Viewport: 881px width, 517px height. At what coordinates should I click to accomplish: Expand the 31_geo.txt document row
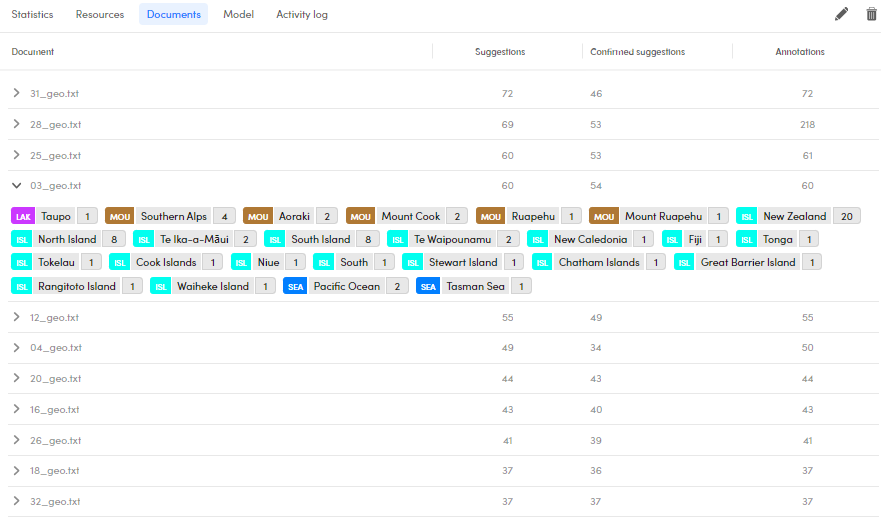(16, 93)
